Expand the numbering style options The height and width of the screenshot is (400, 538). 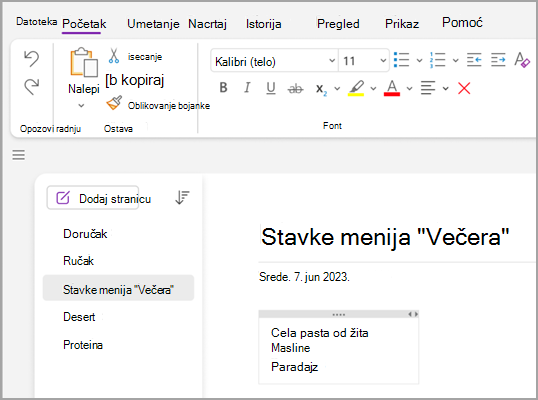tap(456, 61)
